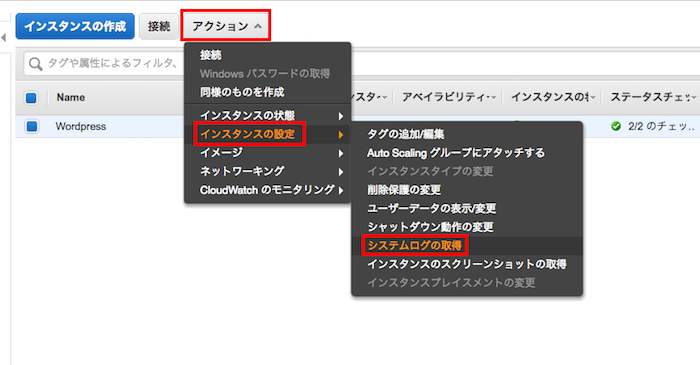The height and width of the screenshot is (365, 700).
Task: Expand the イメージ submenu
Action: (x=267, y=153)
